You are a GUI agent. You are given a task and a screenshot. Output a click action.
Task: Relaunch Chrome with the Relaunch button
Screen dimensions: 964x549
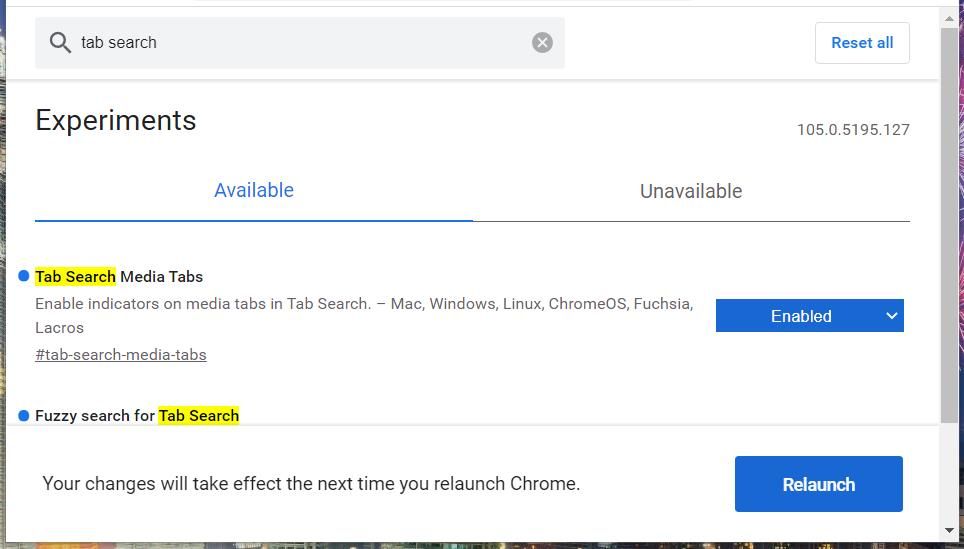[x=818, y=484]
